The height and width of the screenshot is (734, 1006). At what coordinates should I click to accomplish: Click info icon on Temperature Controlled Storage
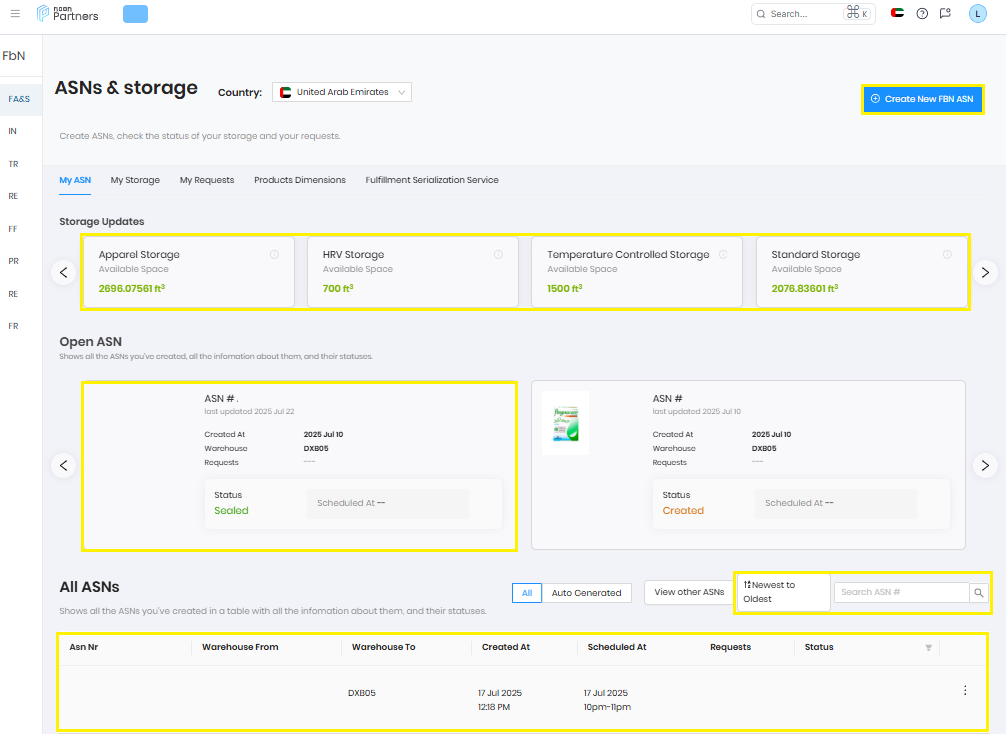[x=723, y=255]
